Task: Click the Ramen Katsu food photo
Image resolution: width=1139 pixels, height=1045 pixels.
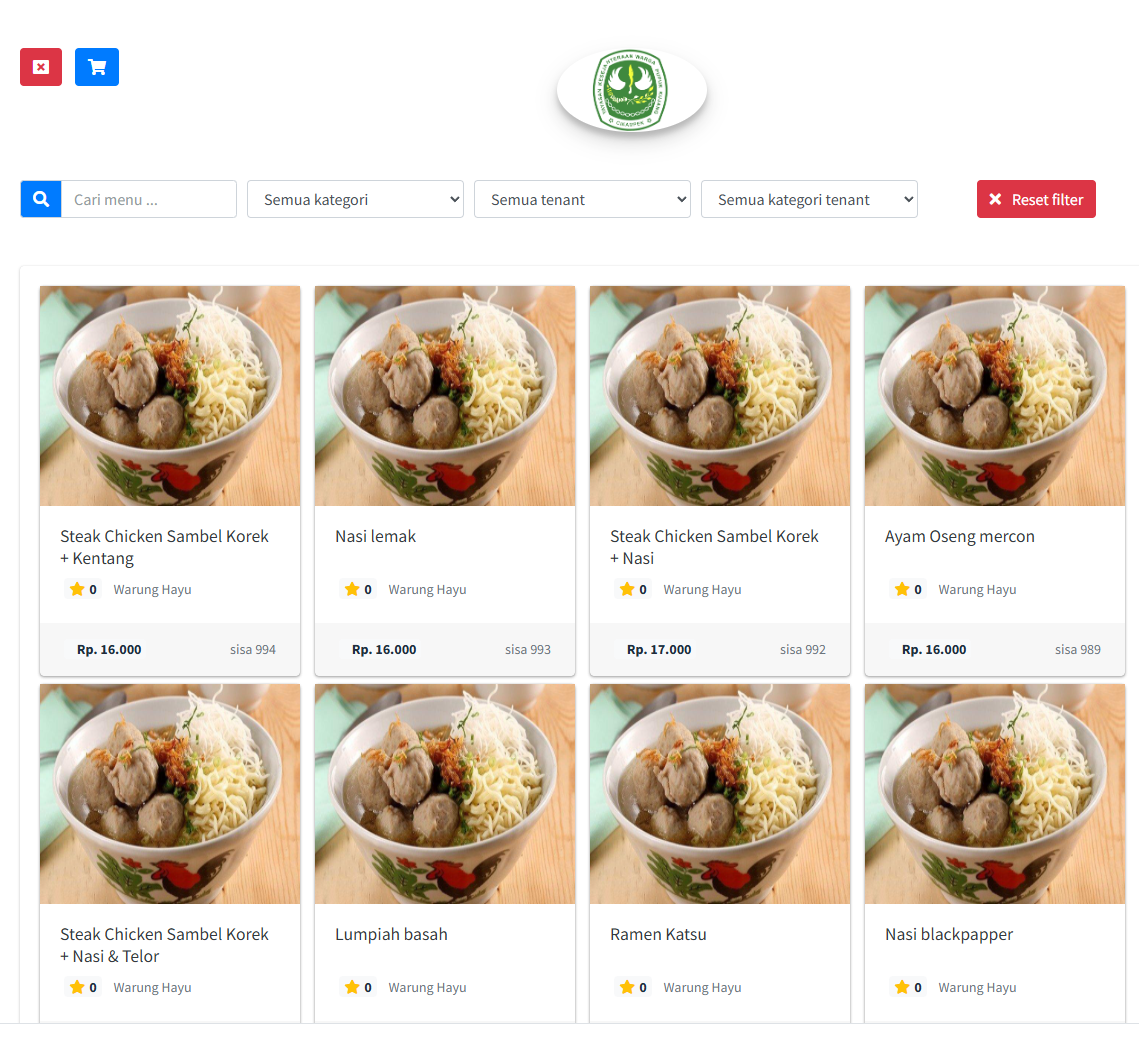Action: point(719,794)
